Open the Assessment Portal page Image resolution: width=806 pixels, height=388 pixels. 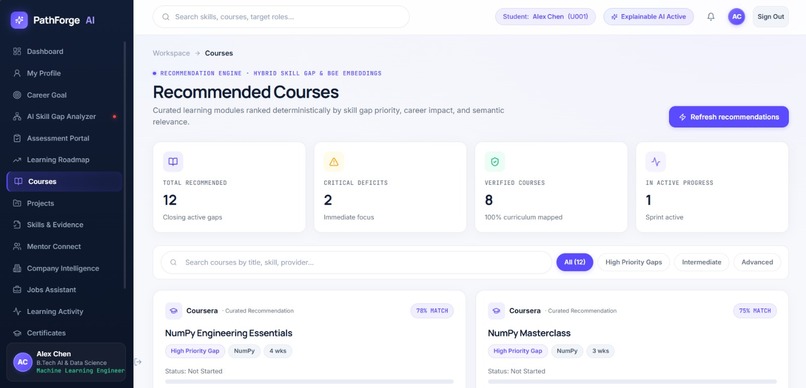point(64,138)
